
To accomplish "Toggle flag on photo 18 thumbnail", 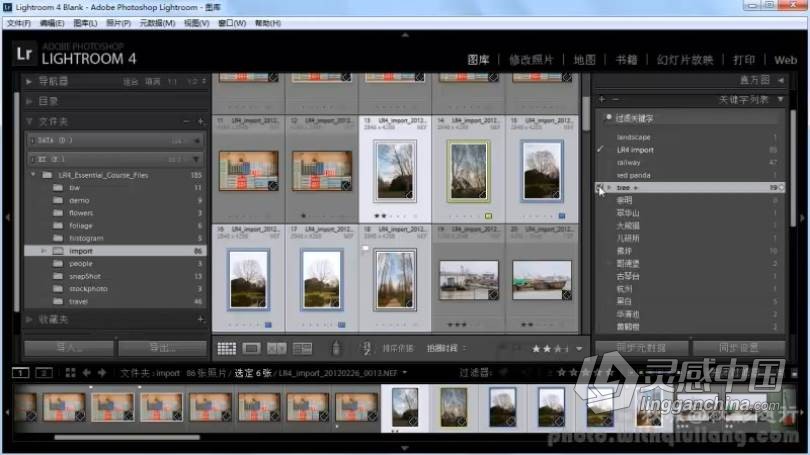I will [365, 248].
